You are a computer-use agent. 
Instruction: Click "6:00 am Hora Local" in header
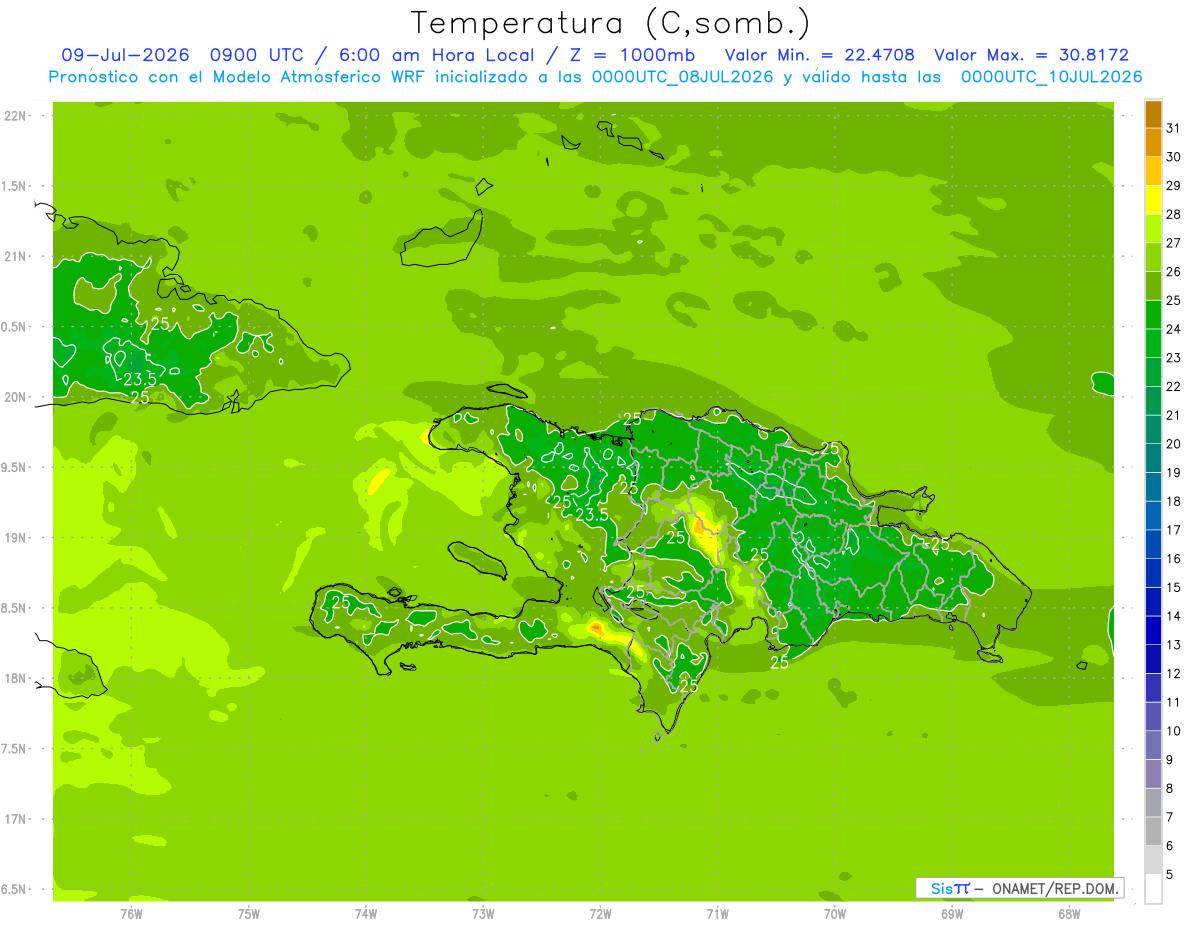click(x=435, y=55)
